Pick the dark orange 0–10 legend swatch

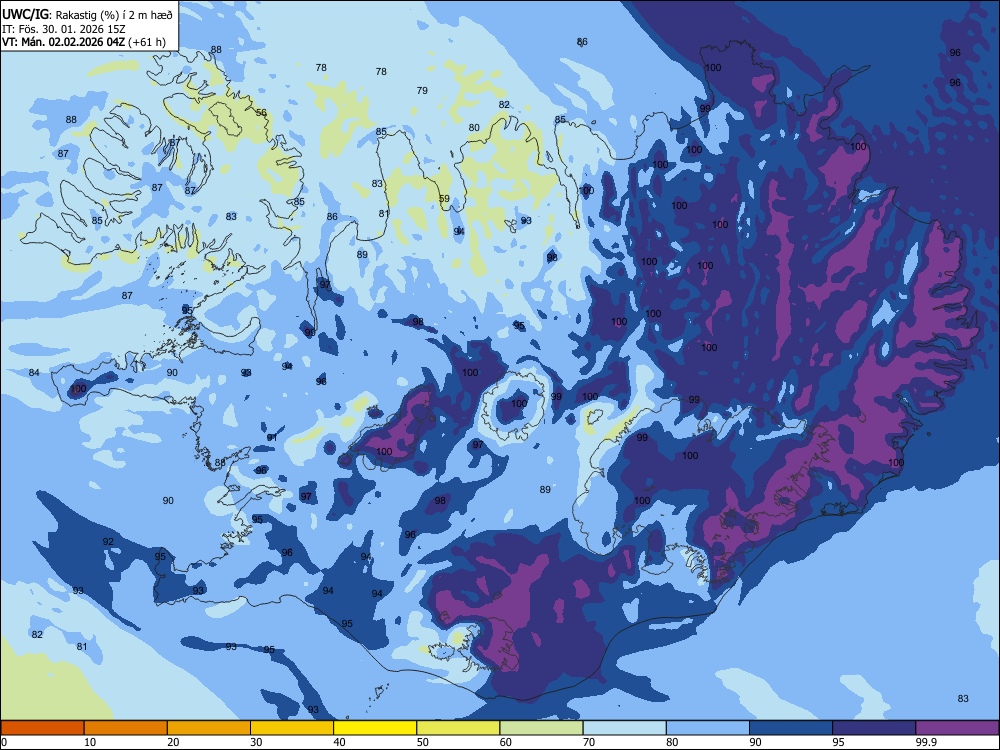(x=42, y=728)
